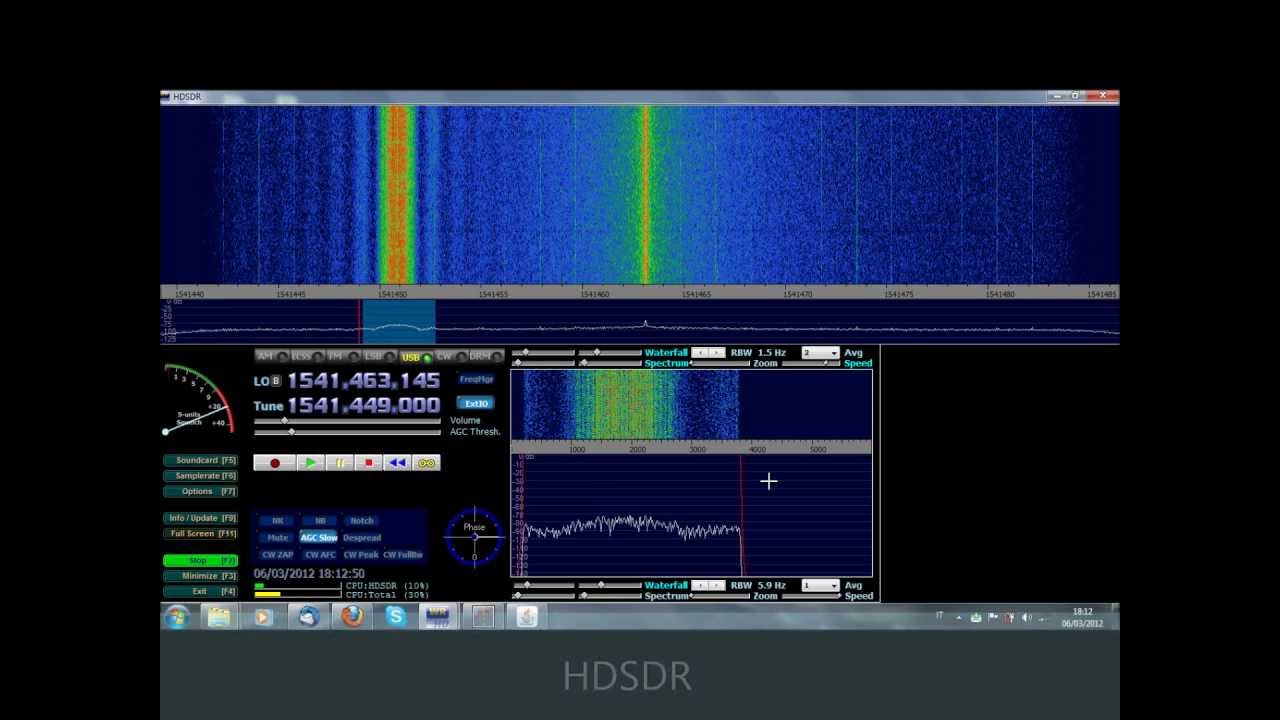Click the highlighted filter passband in RF spectrum
Screen dimensions: 1280x720
point(398,321)
